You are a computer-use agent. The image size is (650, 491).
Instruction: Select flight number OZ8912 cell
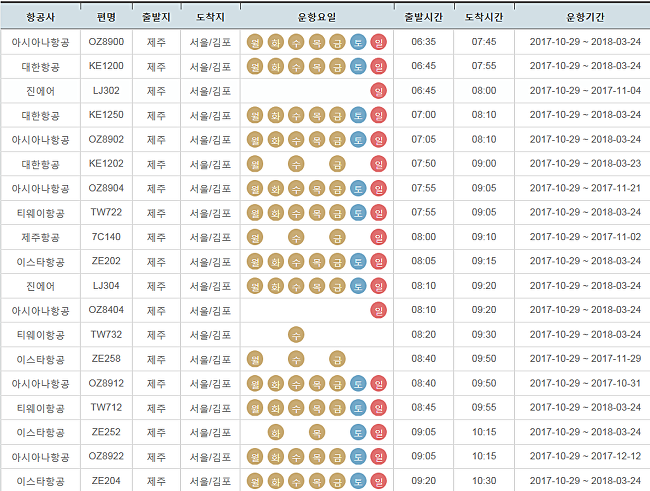tap(106, 384)
